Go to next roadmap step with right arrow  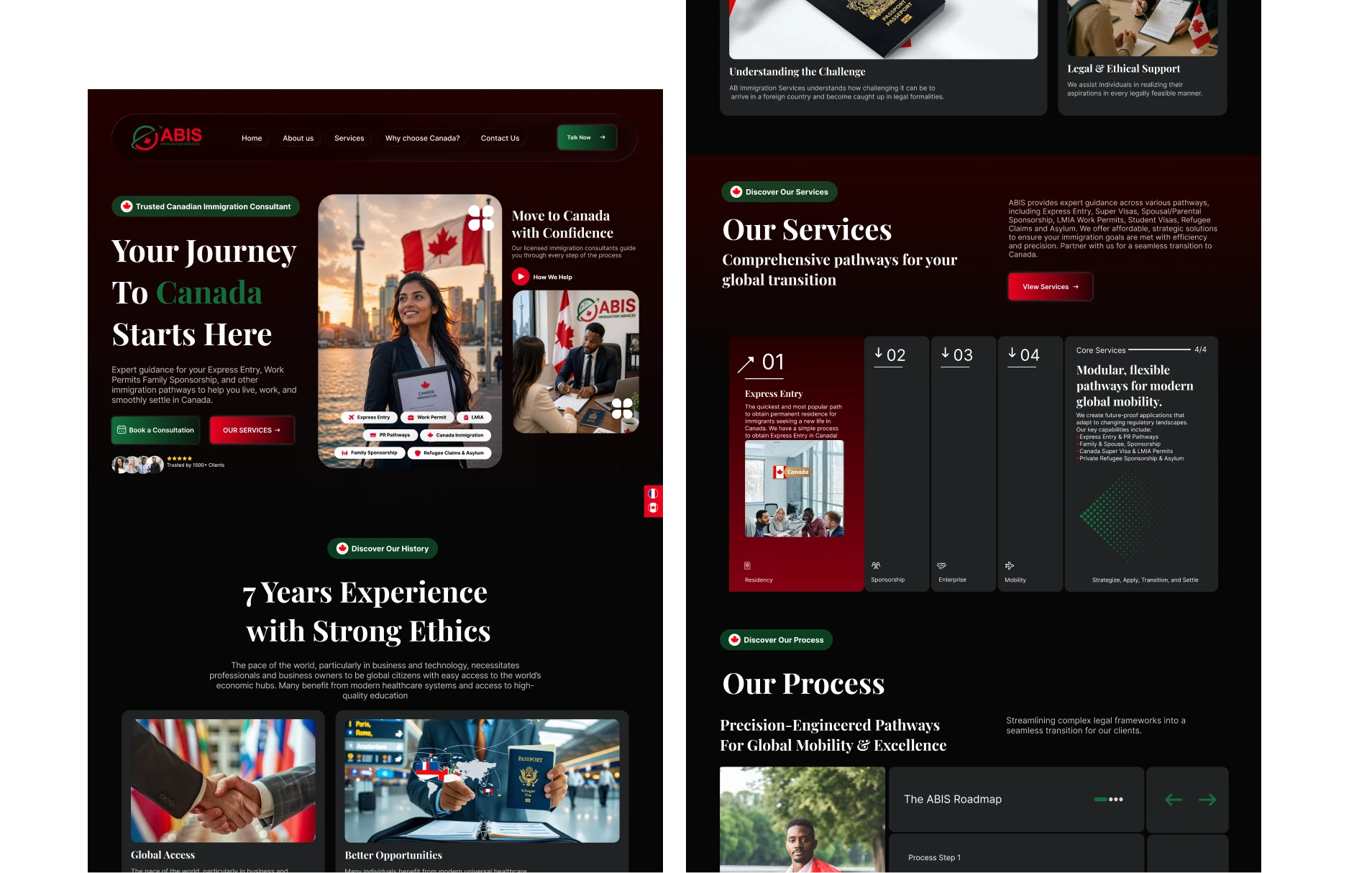coord(1207,800)
